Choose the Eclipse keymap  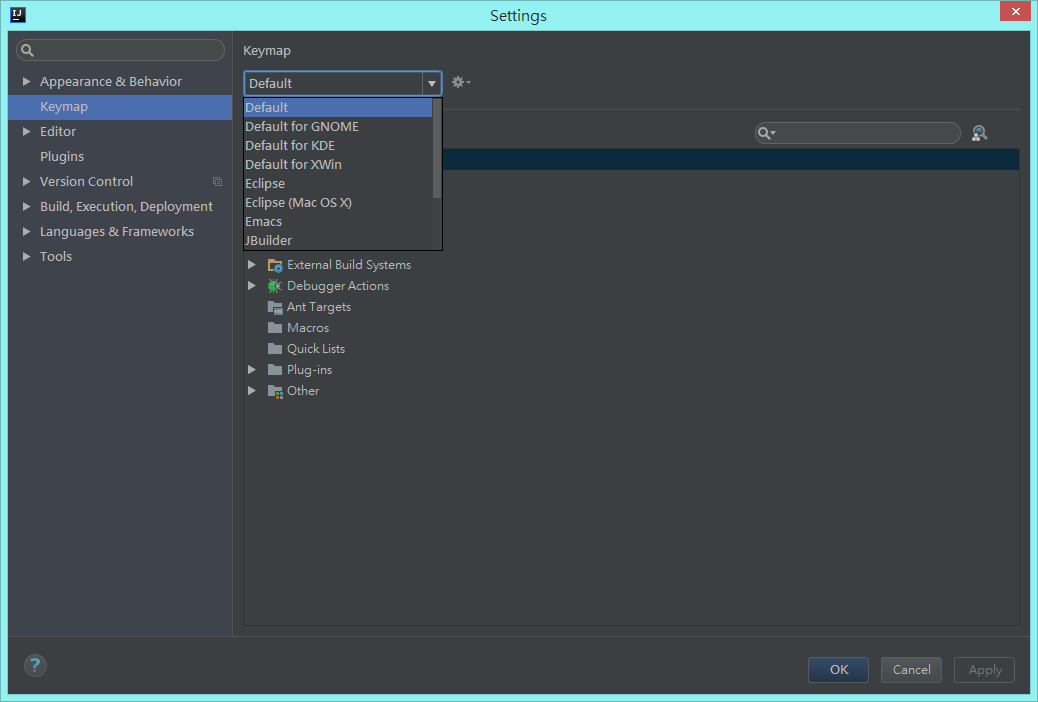pyautogui.click(x=338, y=183)
